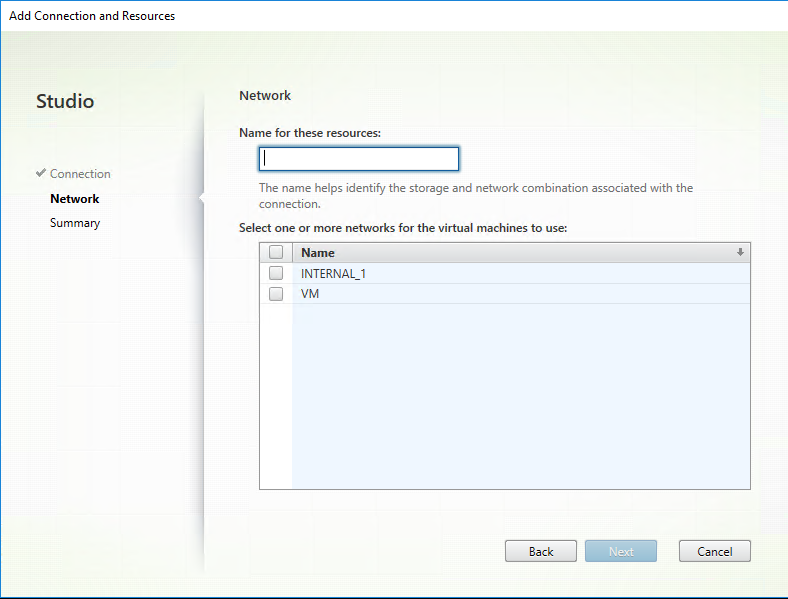Toggle the select-all checkbox in table header
The image size is (788, 599).
click(x=276, y=253)
